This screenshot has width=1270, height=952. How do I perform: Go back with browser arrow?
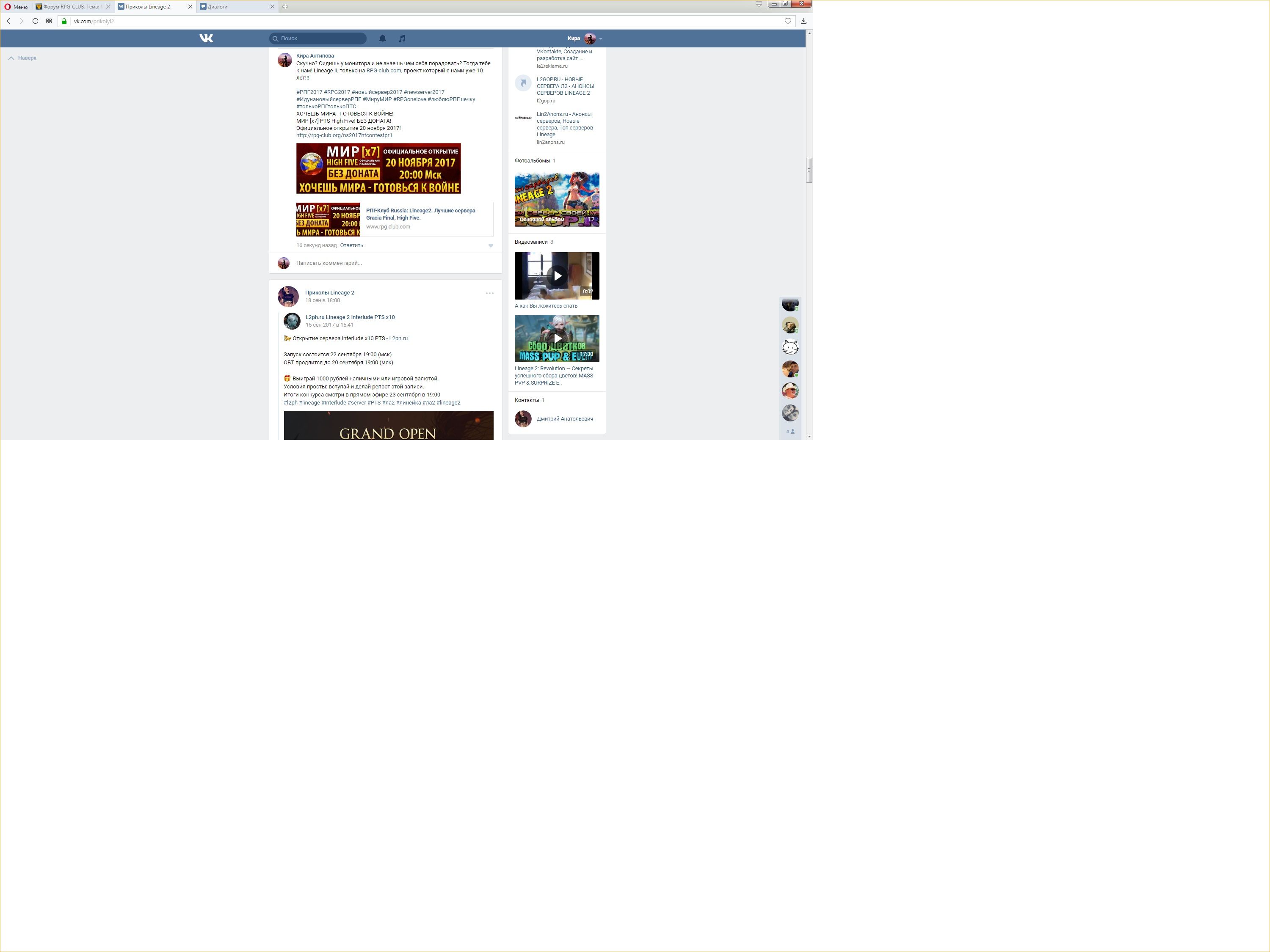[8, 21]
